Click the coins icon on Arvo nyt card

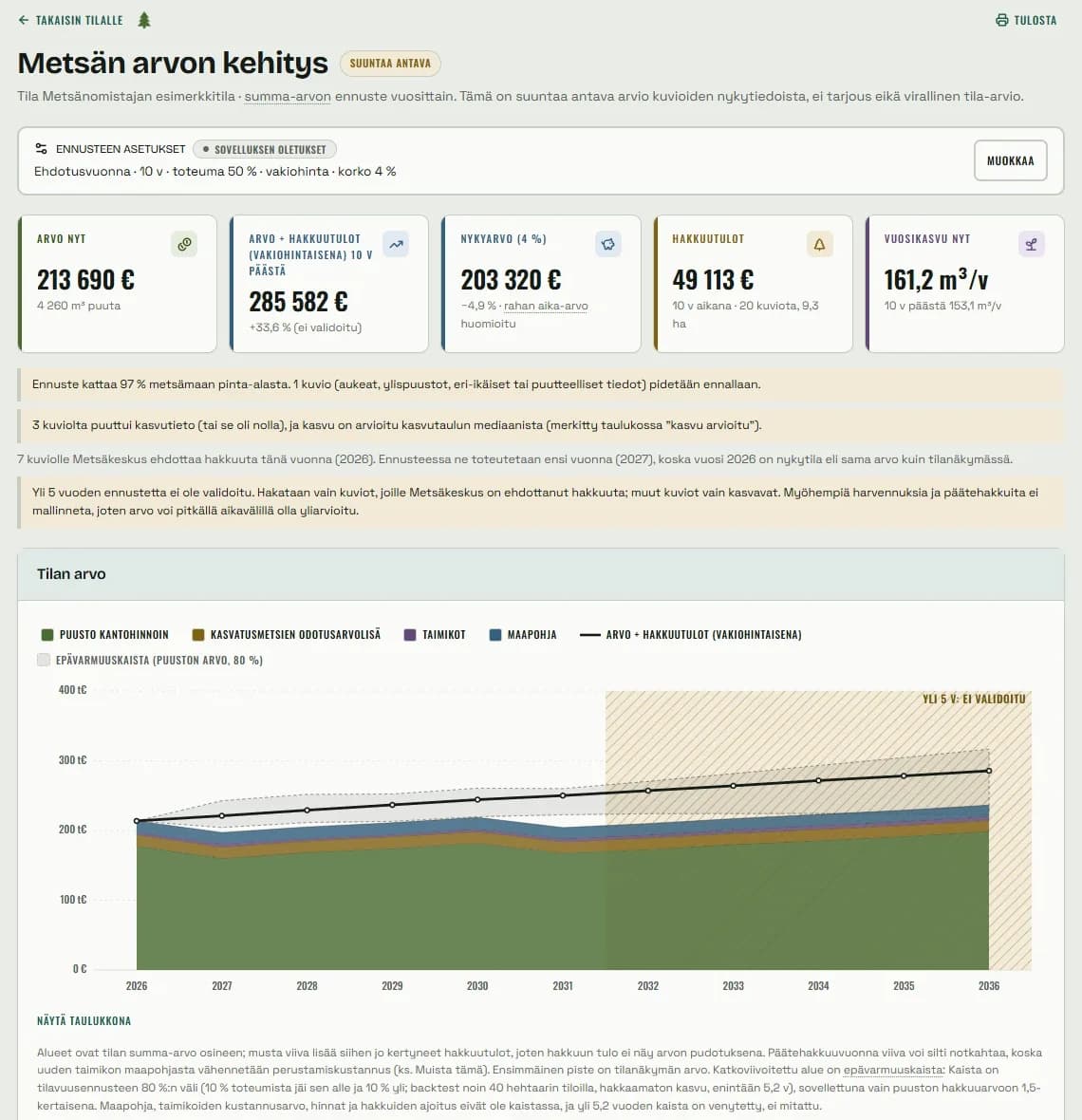click(184, 244)
